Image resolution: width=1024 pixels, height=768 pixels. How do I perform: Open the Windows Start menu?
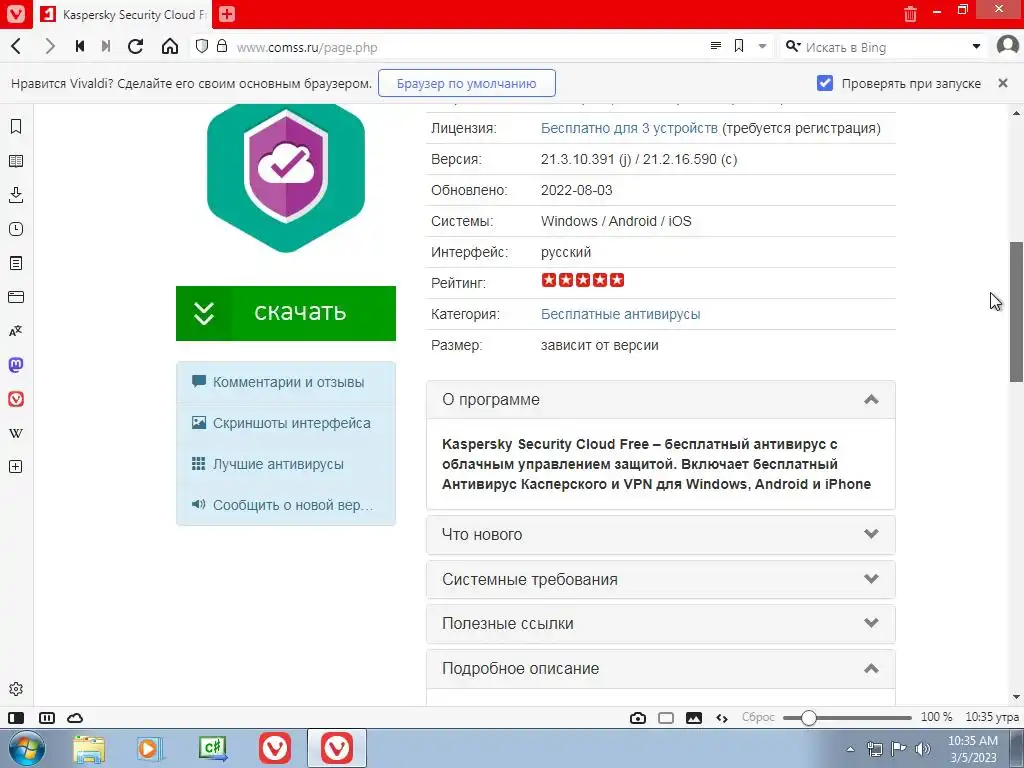coord(26,748)
